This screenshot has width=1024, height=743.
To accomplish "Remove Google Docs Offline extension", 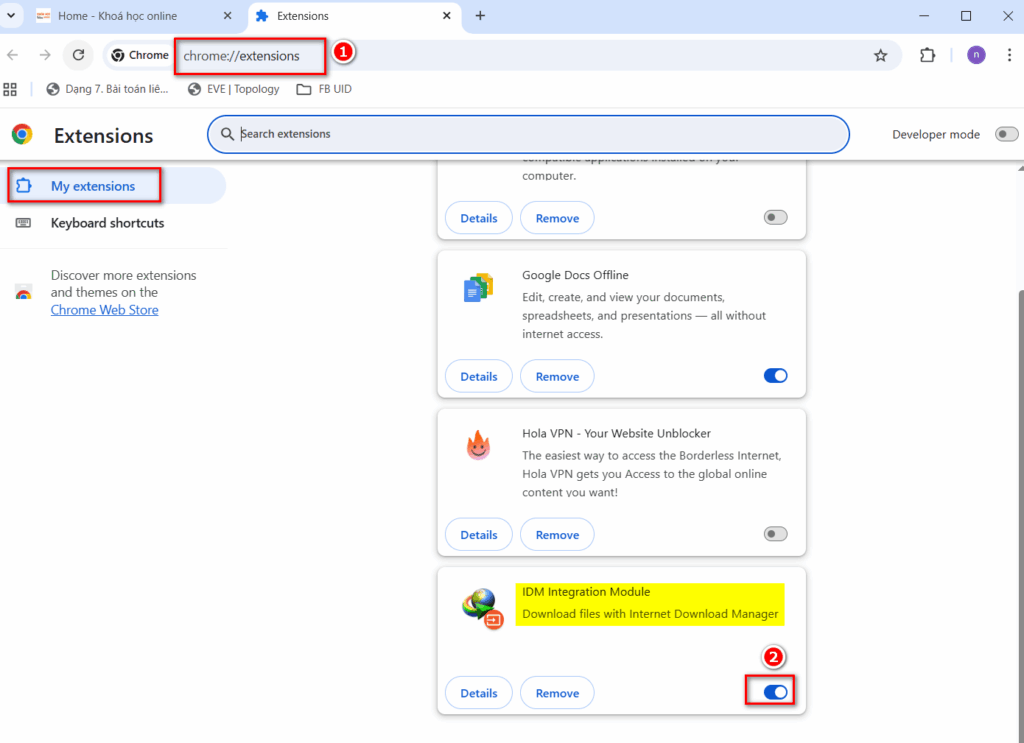I will [557, 377].
